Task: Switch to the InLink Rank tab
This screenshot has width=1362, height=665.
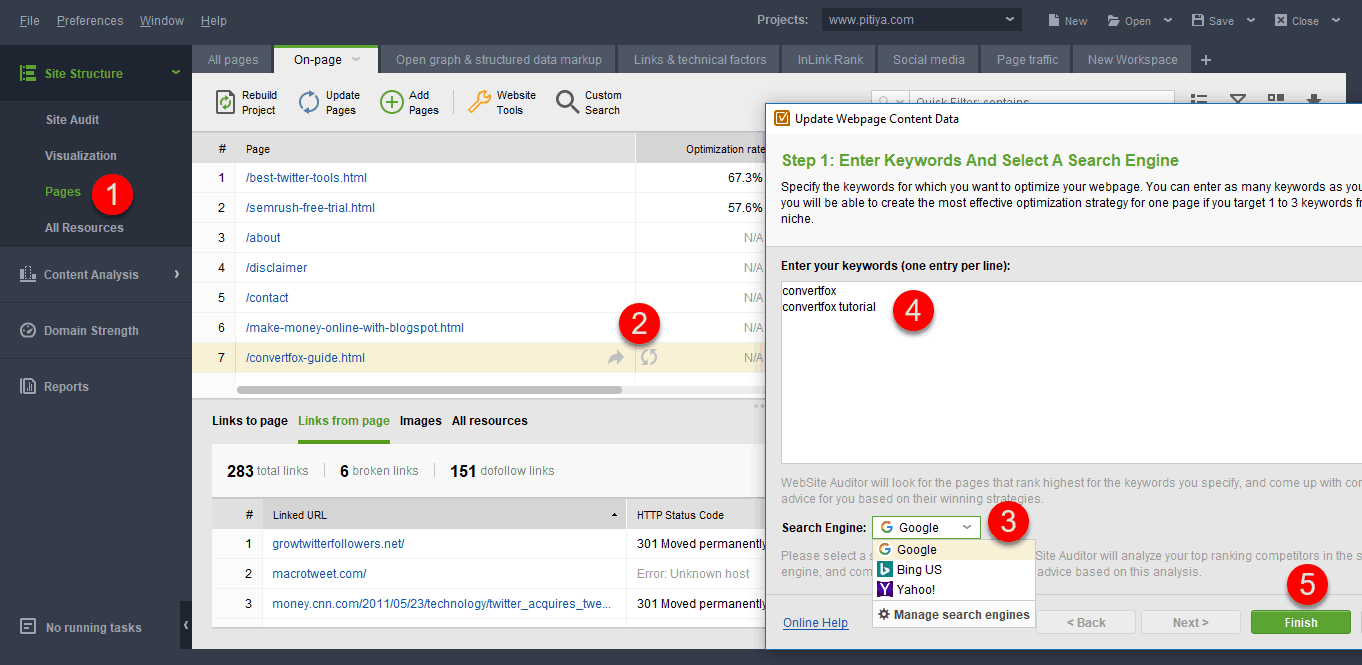Action: point(830,60)
